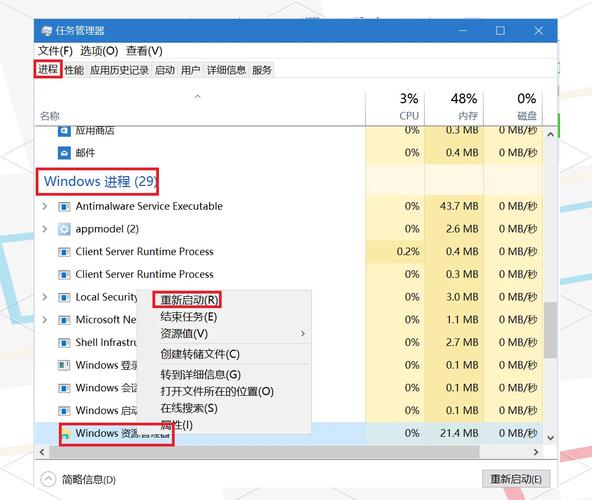The height and width of the screenshot is (500, 592).
Task: Select 结束任务(E) in the context menu
Action: click(188, 316)
